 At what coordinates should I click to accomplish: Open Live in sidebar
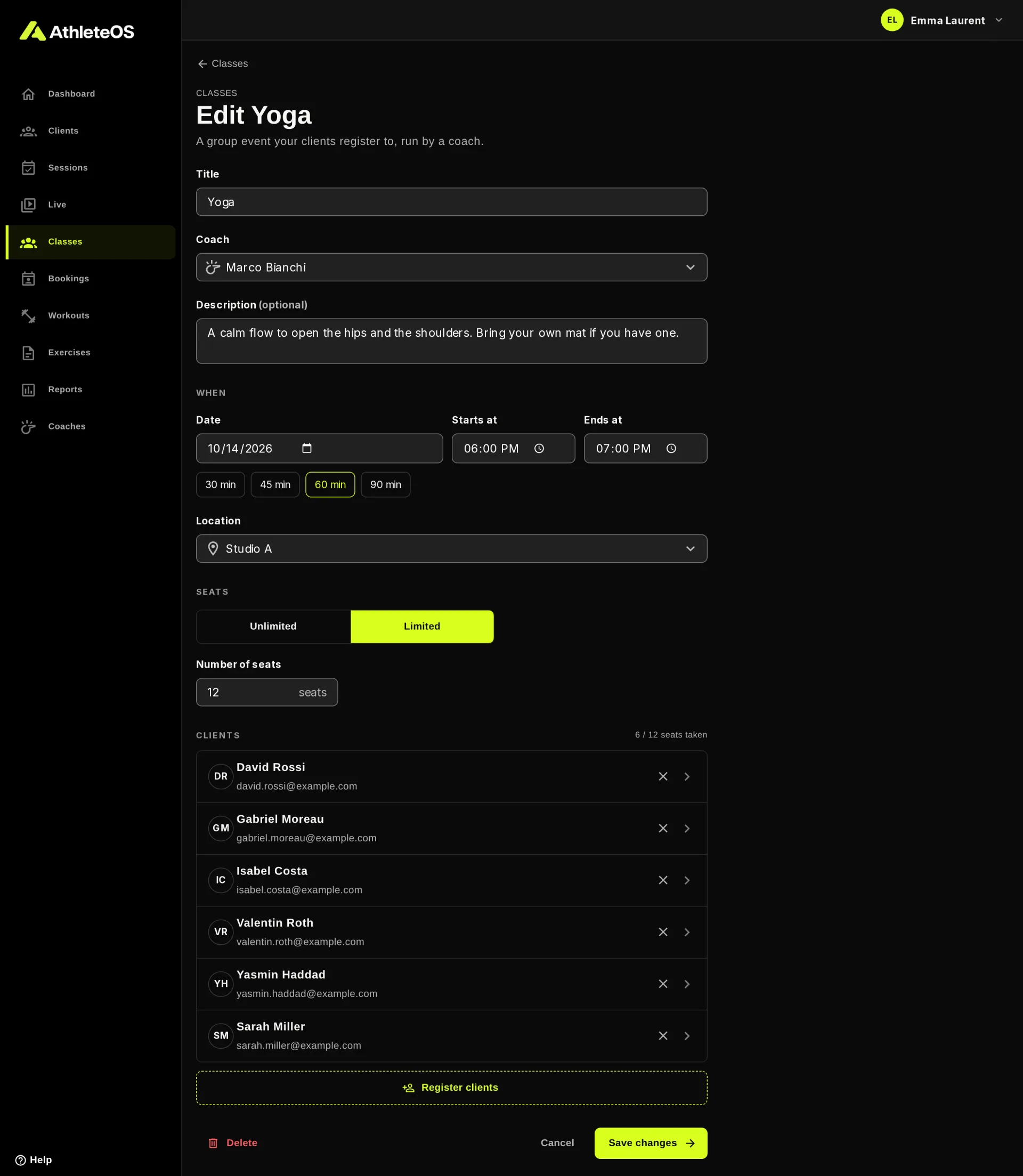[x=90, y=205]
